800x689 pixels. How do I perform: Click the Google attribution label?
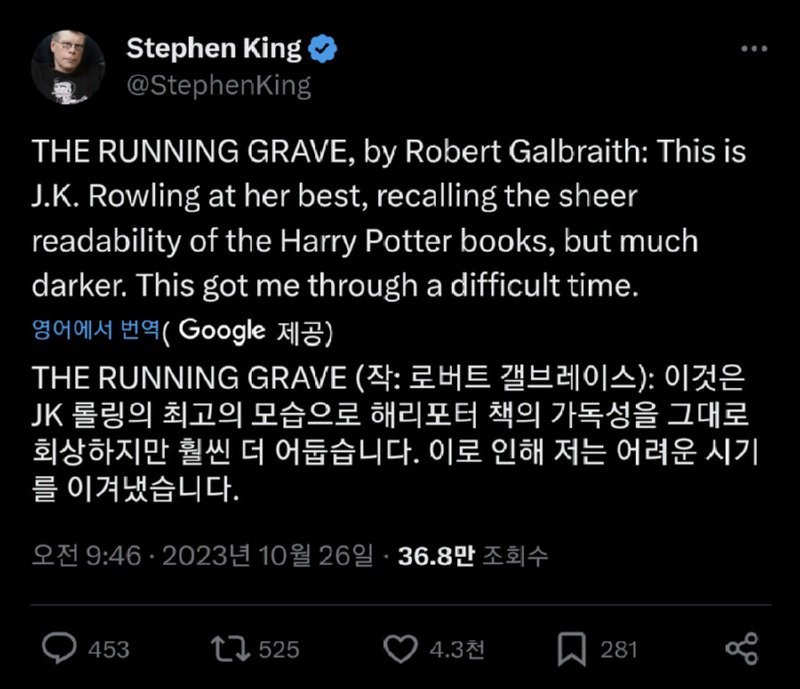tap(222, 330)
